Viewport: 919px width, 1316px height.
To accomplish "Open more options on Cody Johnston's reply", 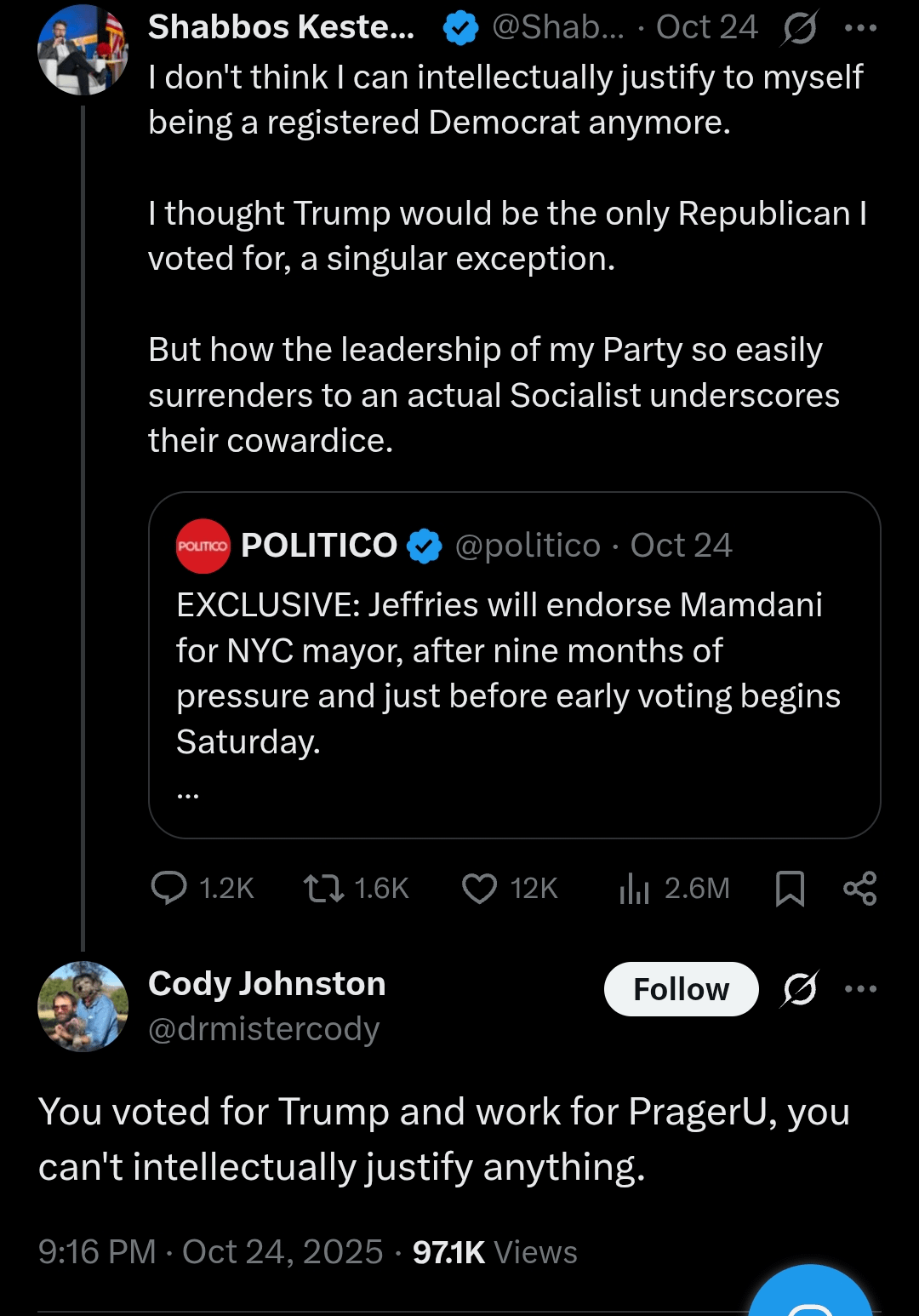I will pos(860,989).
